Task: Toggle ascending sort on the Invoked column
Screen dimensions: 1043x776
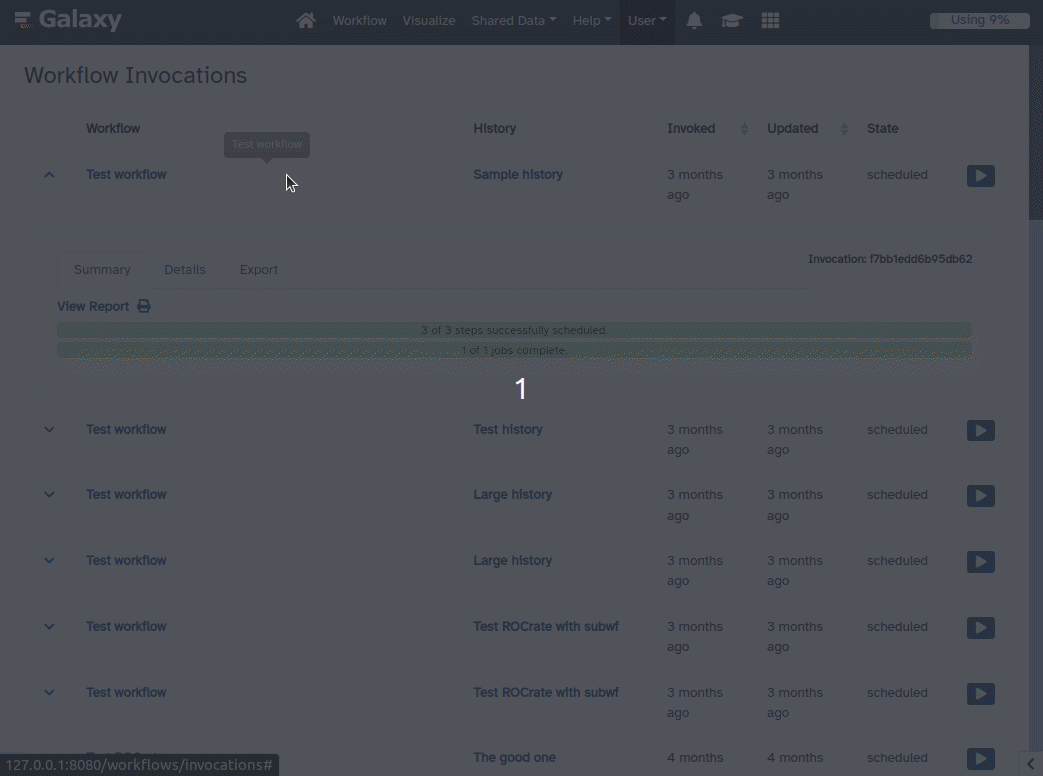Action: click(744, 128)
